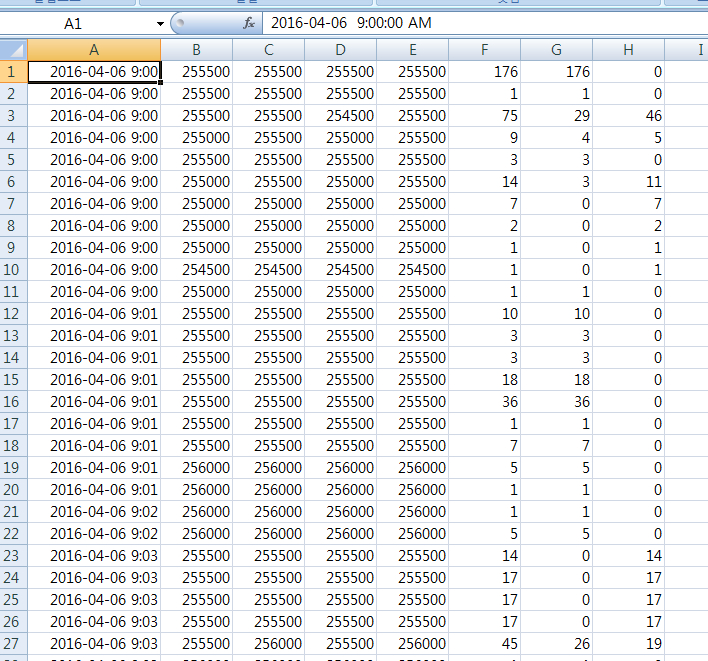708x661 pixels.
Task: Open the Name Box dropdown arrow
Action: (160, 23)
